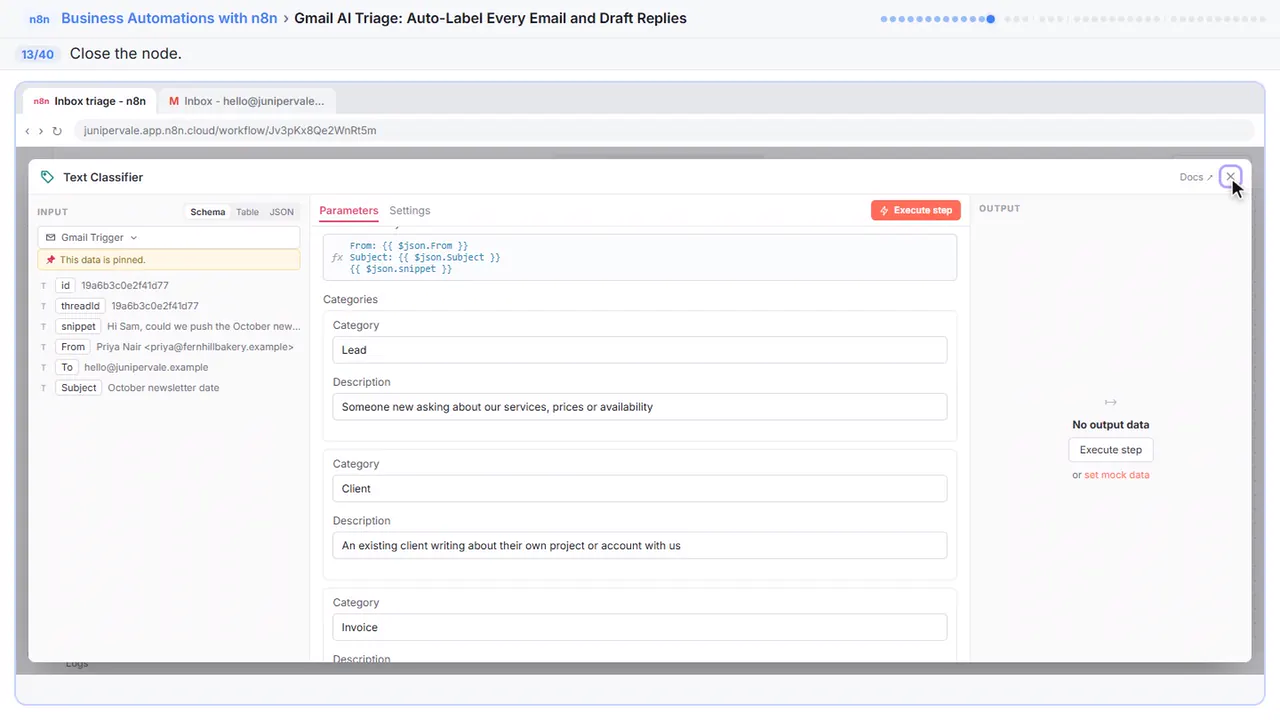Screen dimensions: 1280x720
Task: Click the Category field containing Client
Action: click(639, 489)
